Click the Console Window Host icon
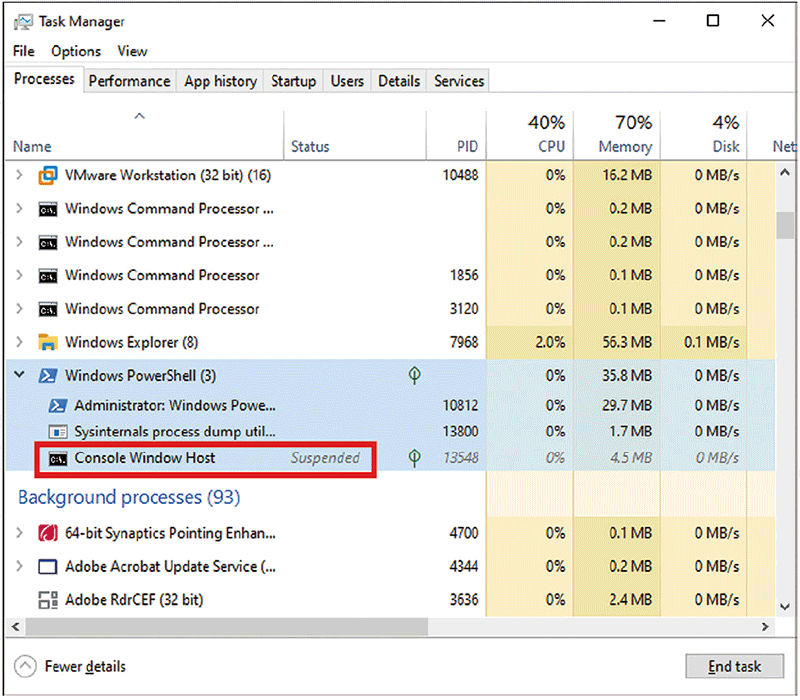800x700 pixels. click(57, 459)
